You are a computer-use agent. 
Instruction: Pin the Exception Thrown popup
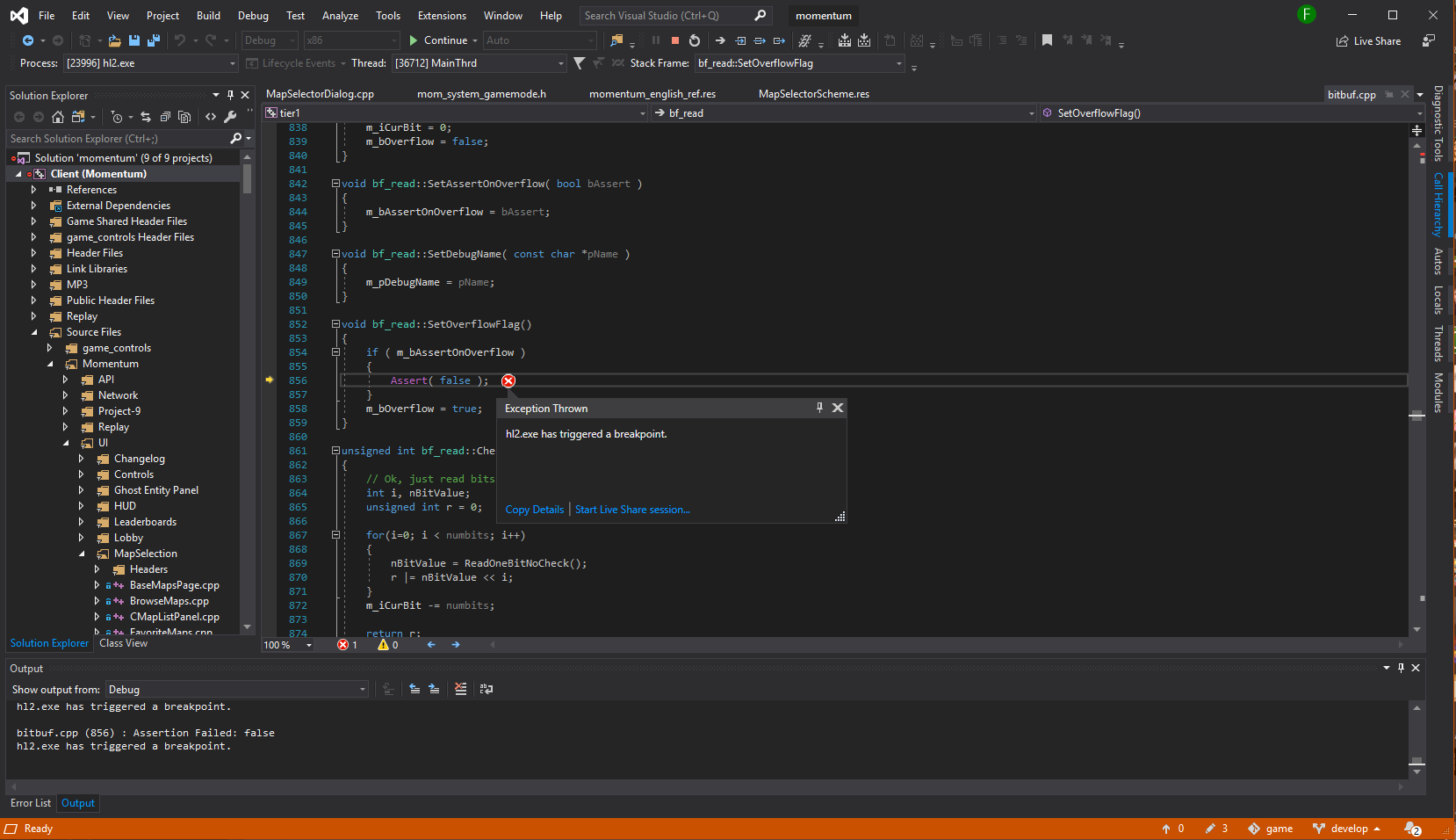point(819,408)
